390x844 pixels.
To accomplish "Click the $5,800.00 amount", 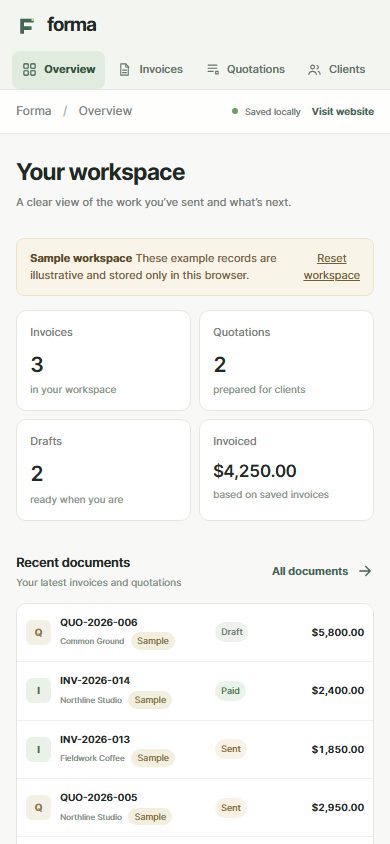I will 338,632.
